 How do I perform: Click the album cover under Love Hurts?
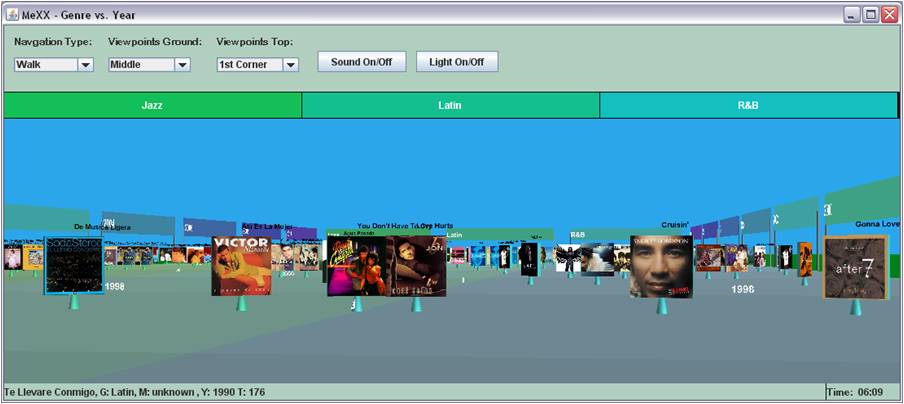coord(417,266)
